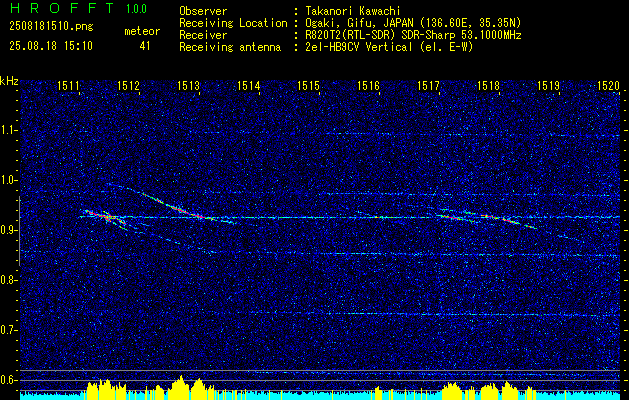The image size is (629, 400).
Task: Click the 1518 time axis label
Action: pos(489,85)
